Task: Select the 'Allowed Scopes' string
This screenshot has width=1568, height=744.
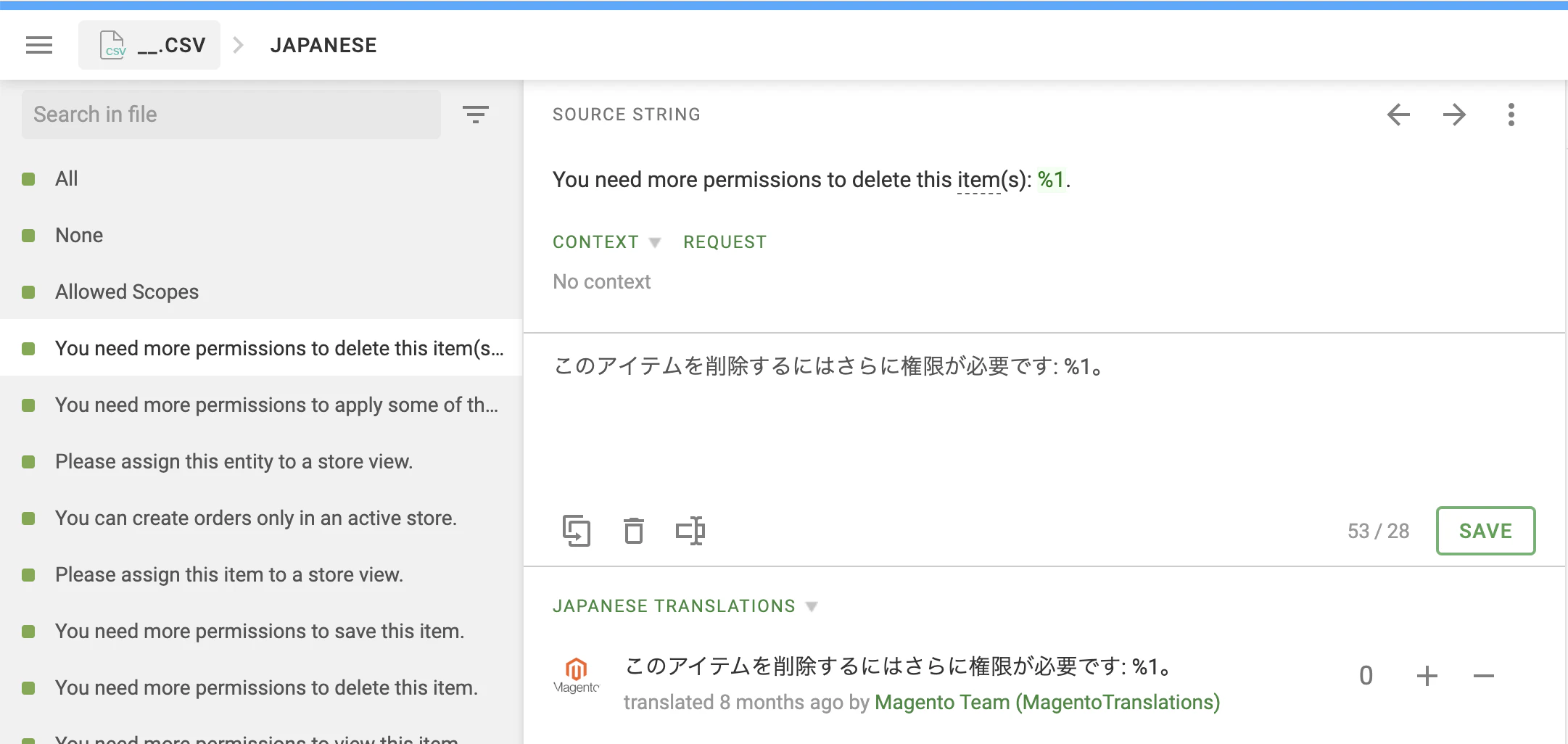Action: coord(261,292)
